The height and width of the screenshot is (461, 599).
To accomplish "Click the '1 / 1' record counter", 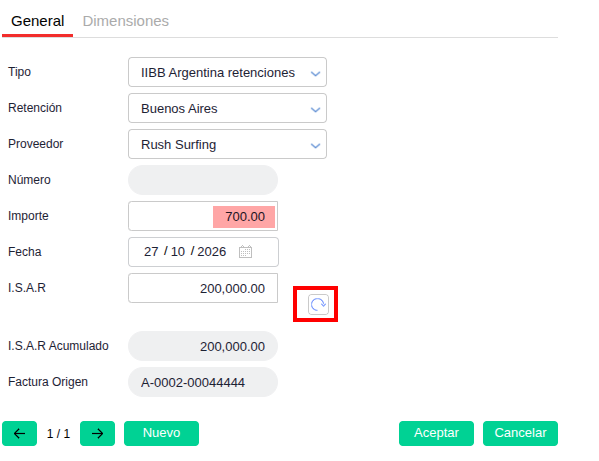I will click(58, 434).
